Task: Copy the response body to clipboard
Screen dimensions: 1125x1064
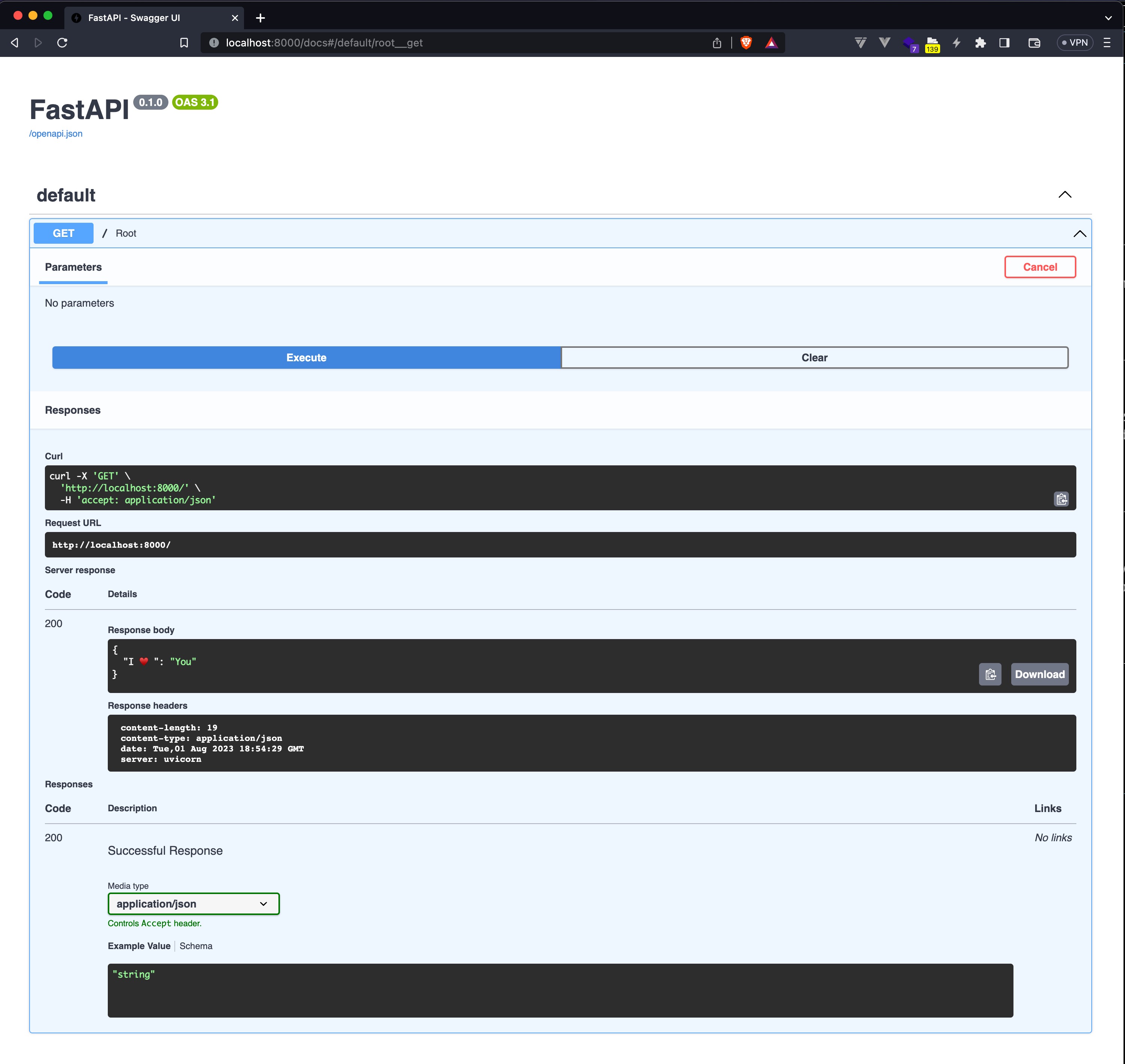Action: coord(990,674)
